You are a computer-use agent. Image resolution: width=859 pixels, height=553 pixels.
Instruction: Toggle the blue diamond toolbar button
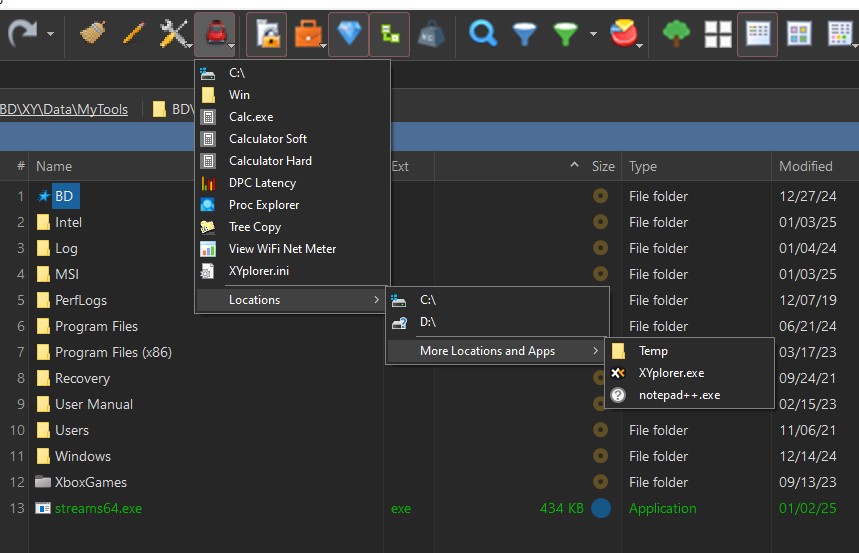[349, 35]
